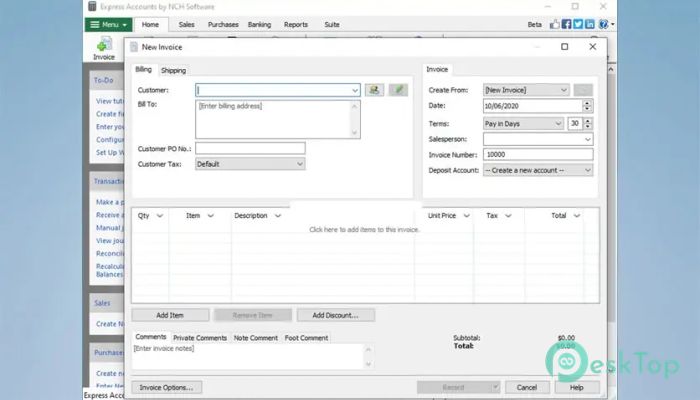This screenshot has height=400, width=700.
Task: Open the LinkedIn share icon
Action: pyautogui.click(x=589, y=24)
